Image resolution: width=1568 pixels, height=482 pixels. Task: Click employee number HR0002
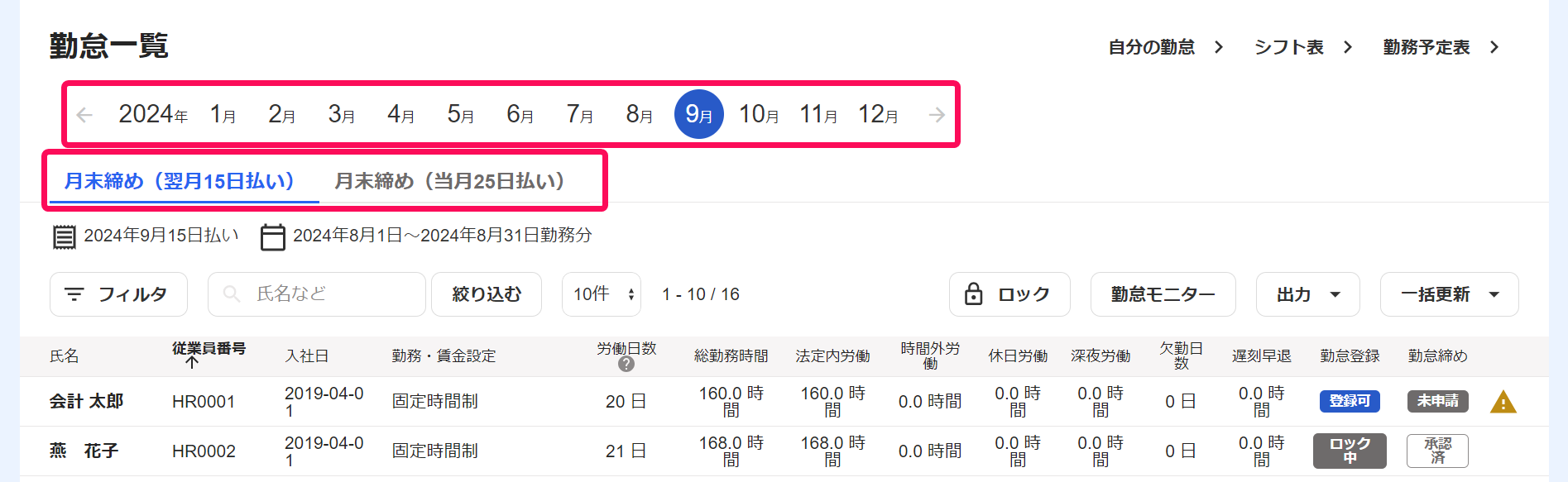tap(204, 451)
